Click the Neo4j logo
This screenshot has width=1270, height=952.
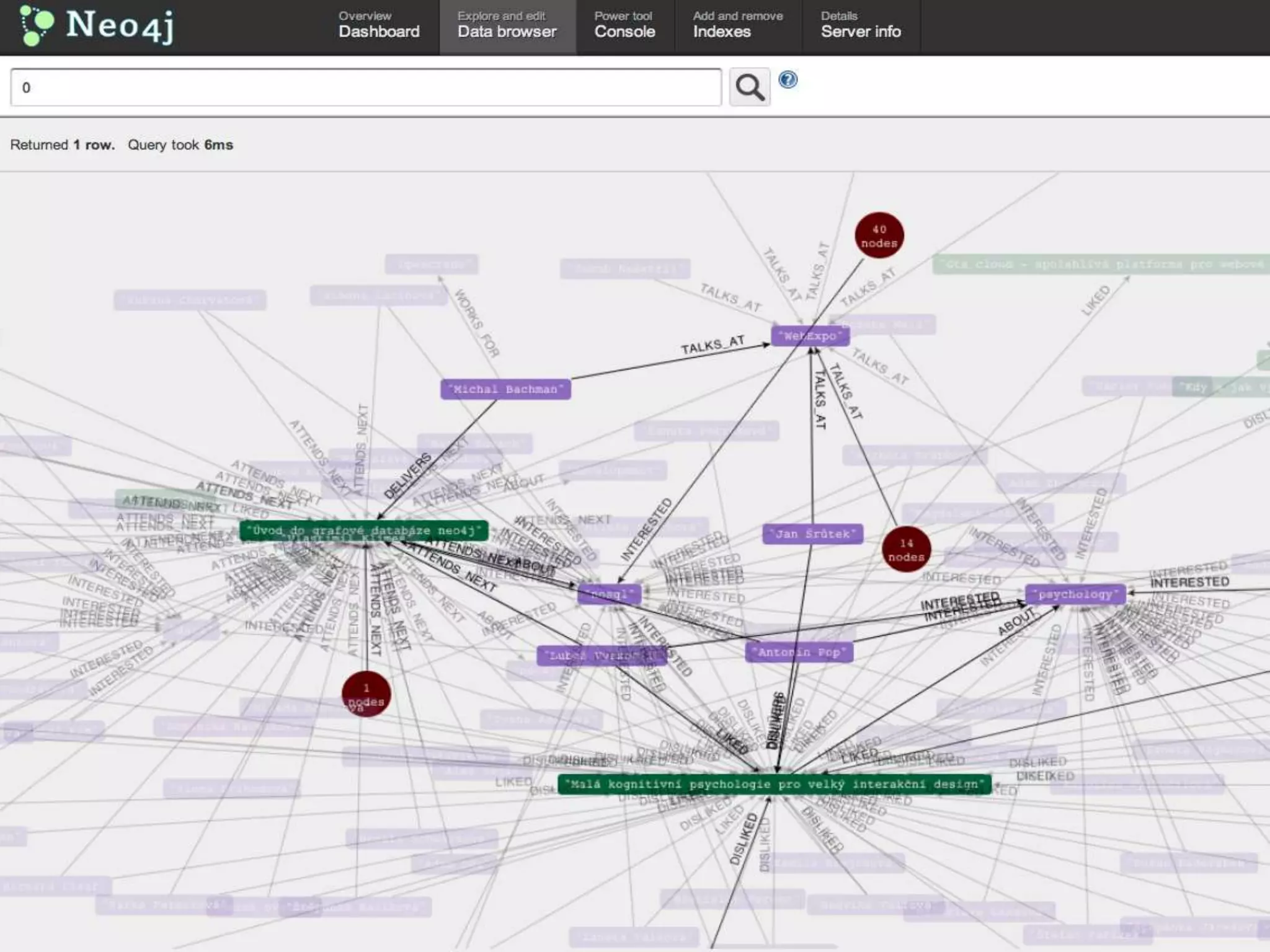[x=97, y=26]
